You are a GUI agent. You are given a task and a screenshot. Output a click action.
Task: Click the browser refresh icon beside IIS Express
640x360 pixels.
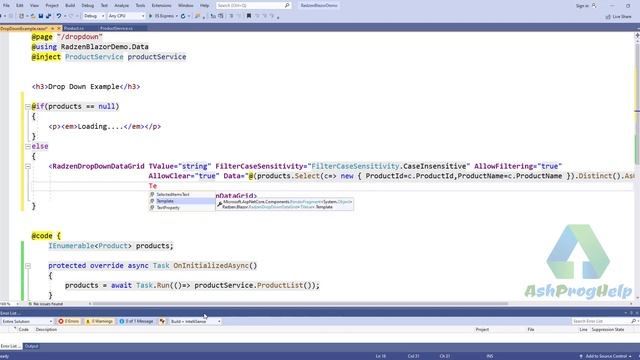183,16
